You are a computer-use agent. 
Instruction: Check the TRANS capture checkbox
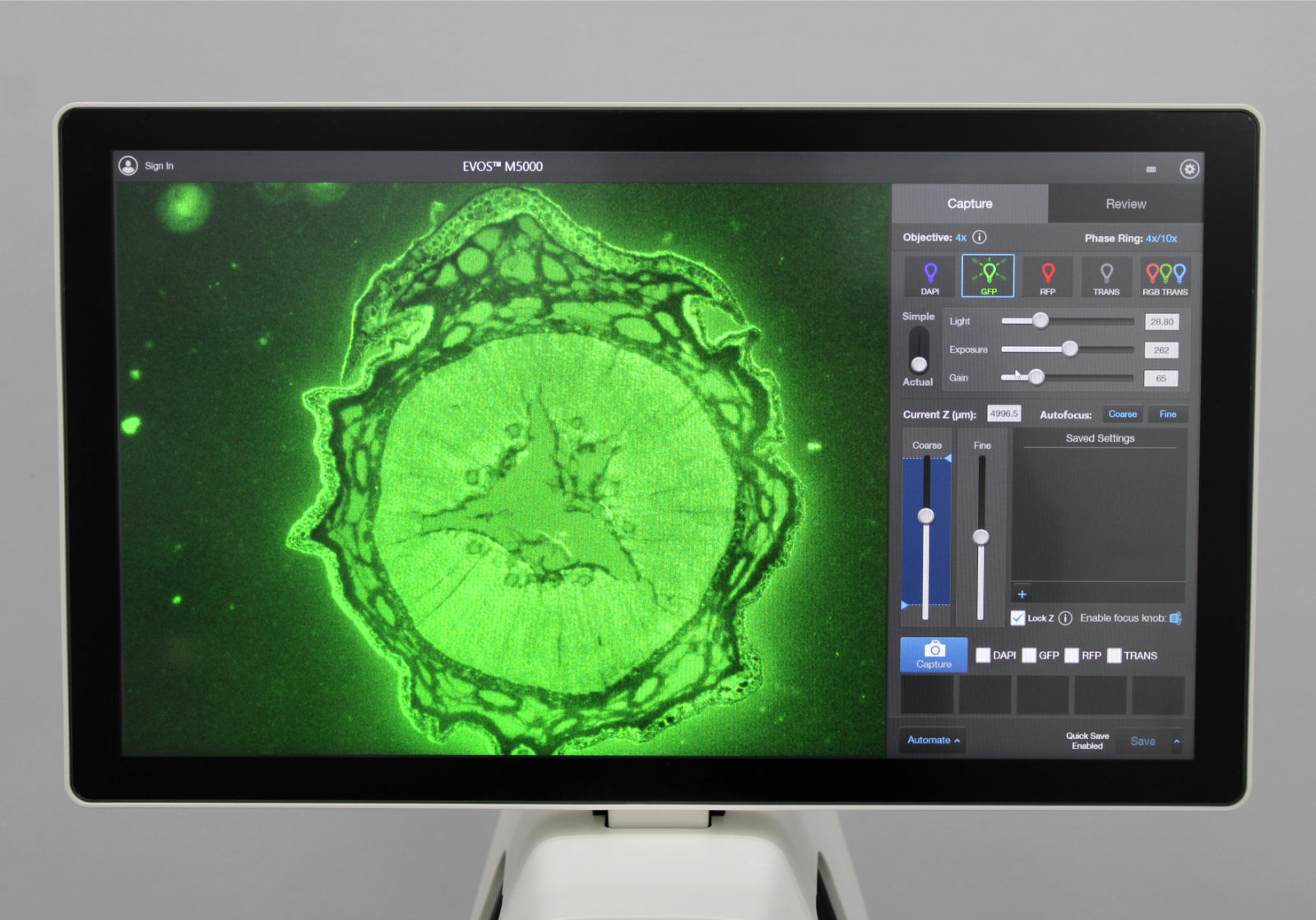[1114, 655]
